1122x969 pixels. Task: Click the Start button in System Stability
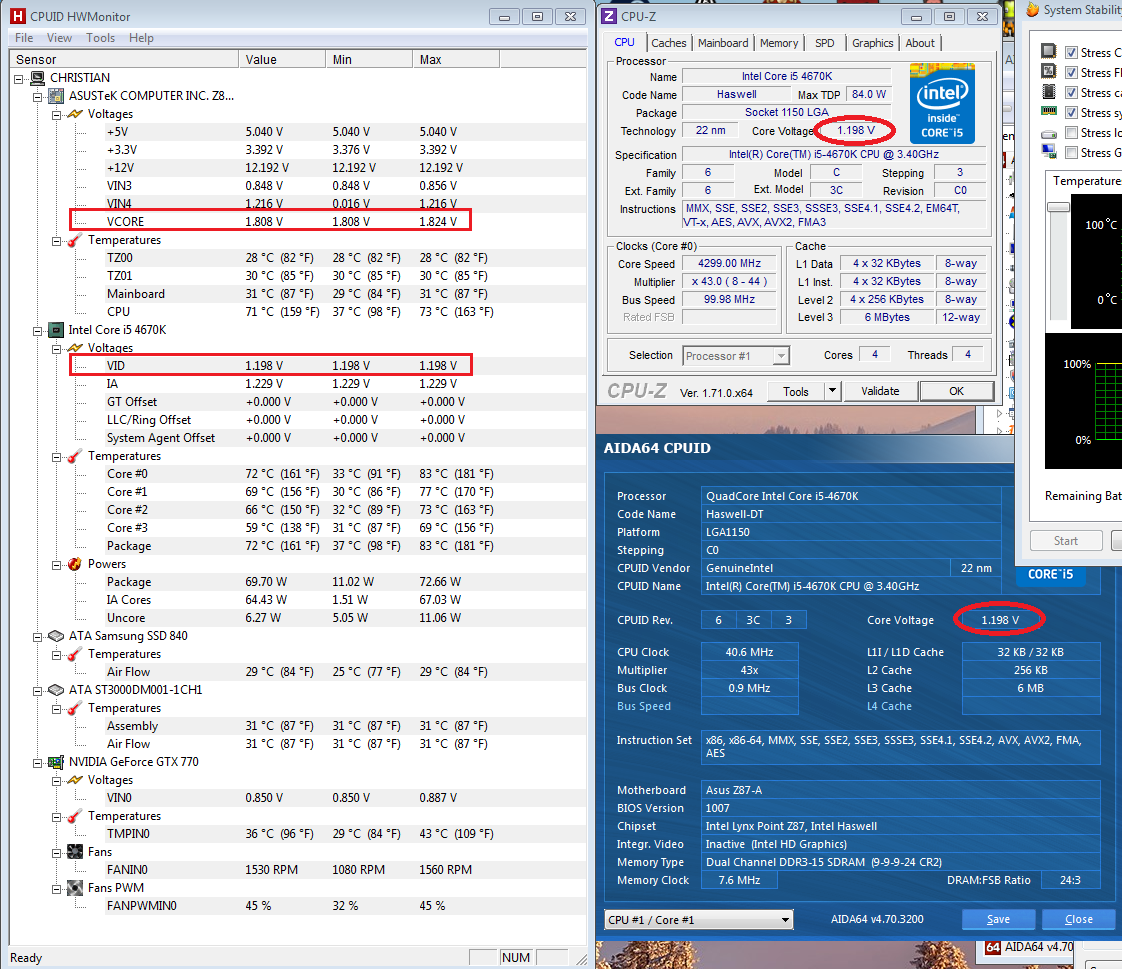(x=1065, y=541)
